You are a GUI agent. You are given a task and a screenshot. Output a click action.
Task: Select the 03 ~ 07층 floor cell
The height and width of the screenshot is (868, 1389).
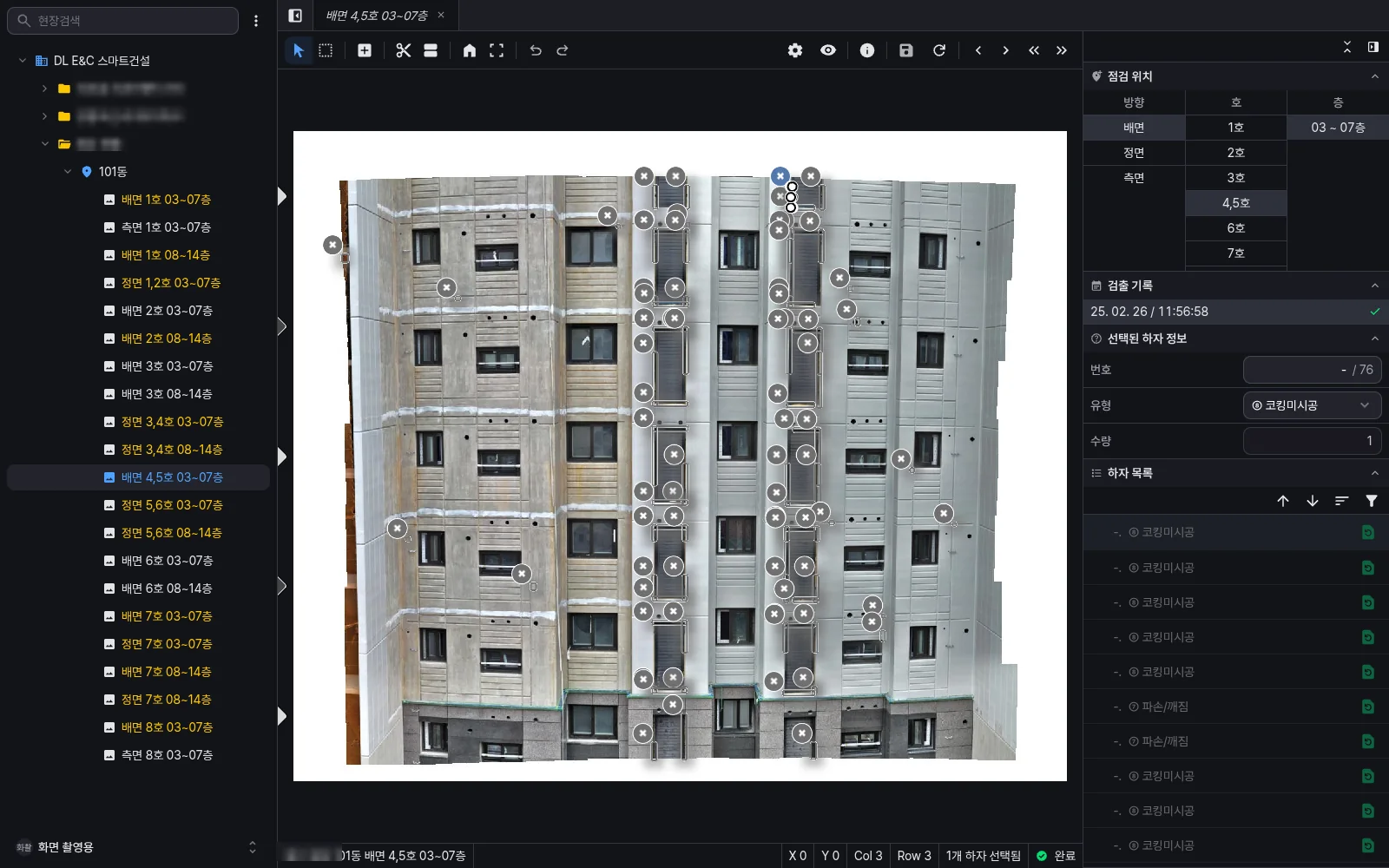tap(1338, 128)
